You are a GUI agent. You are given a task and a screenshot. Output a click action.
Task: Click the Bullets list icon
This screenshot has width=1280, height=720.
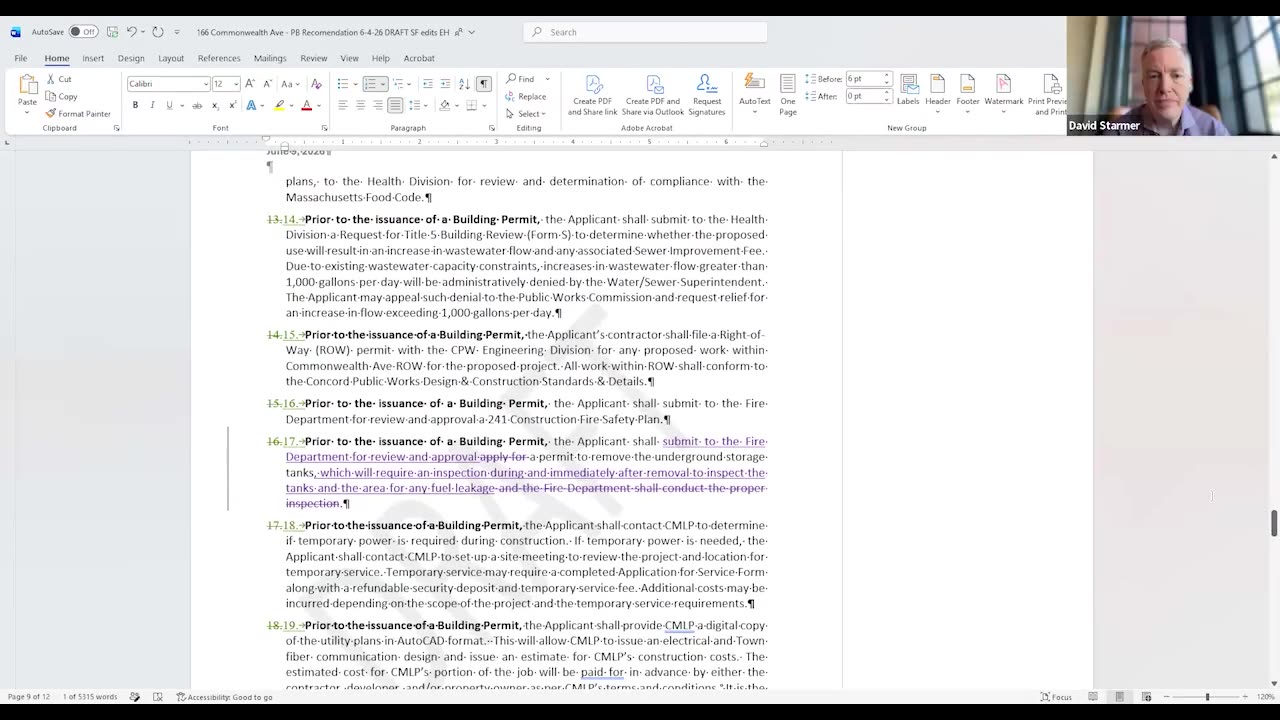(x=342, y=84)
